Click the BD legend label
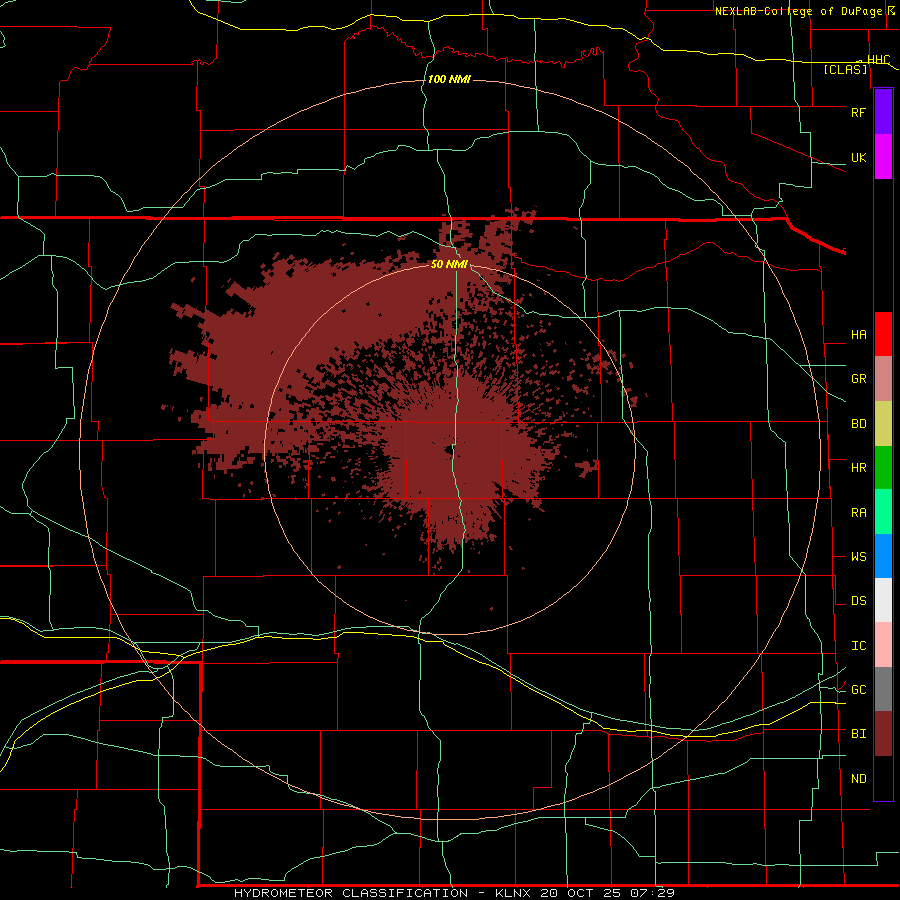Viewport: 900px width, 900px height. click(x=858, y=424)
